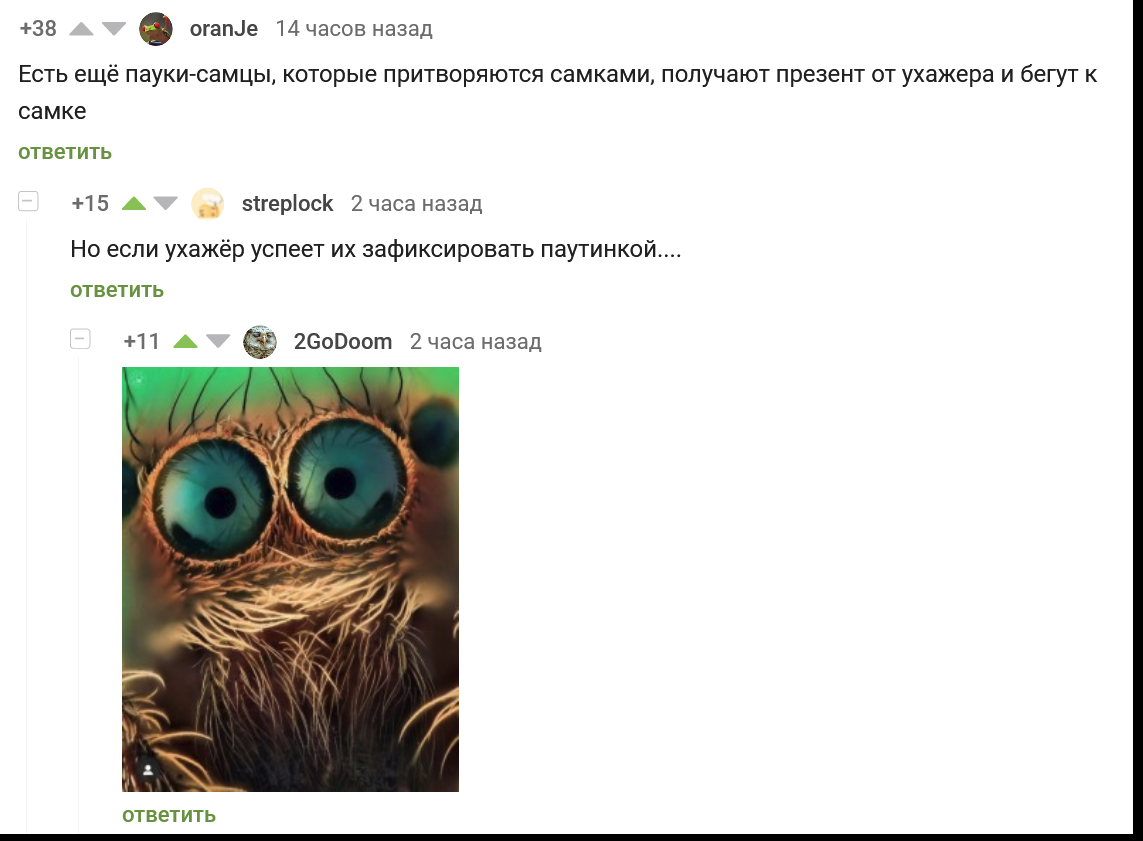The image size is (1143, 841).
Task: Open the oranJe username link
Action: (224, 28)
